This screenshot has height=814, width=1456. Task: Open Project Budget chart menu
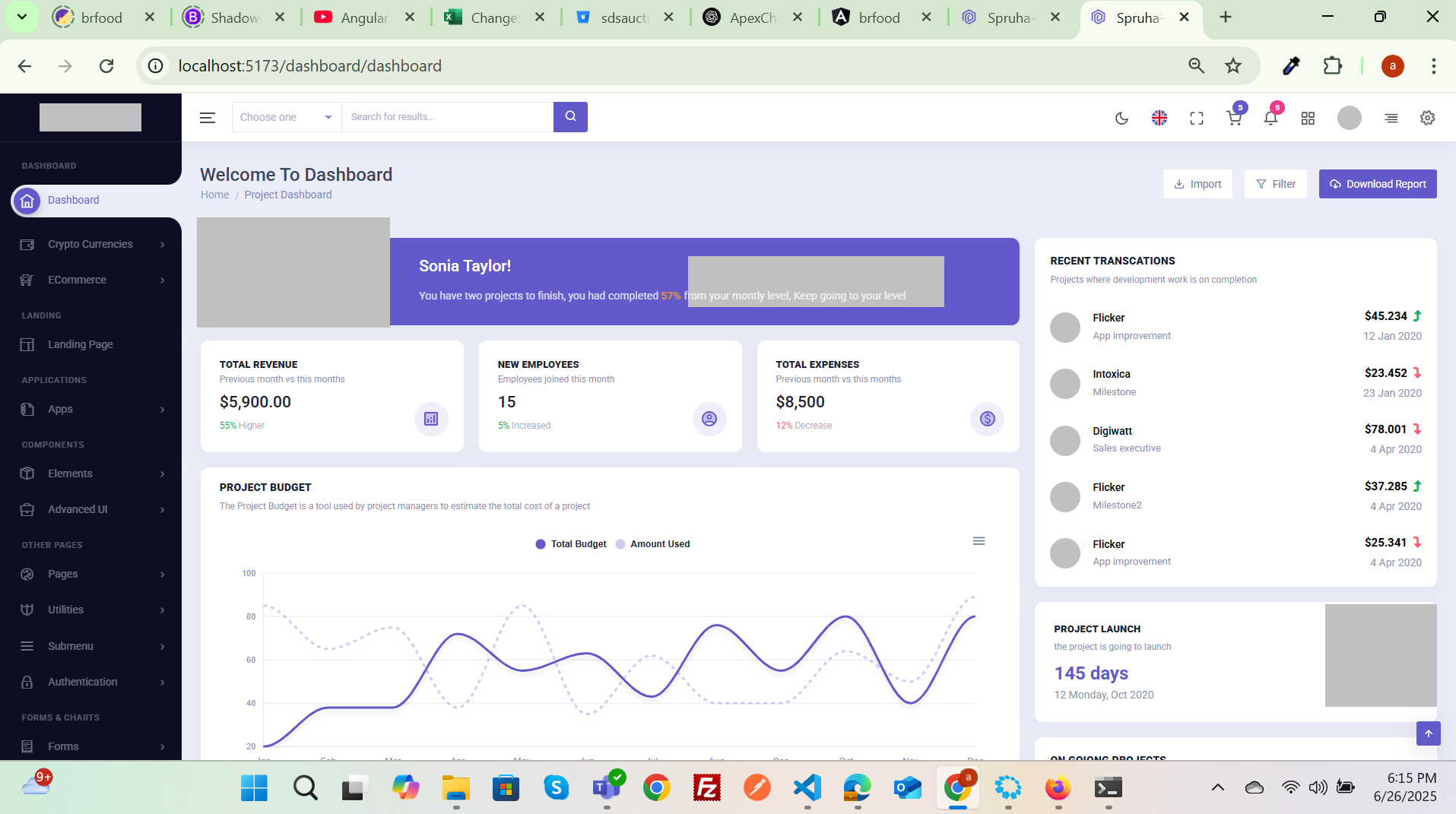coord(979,541)
